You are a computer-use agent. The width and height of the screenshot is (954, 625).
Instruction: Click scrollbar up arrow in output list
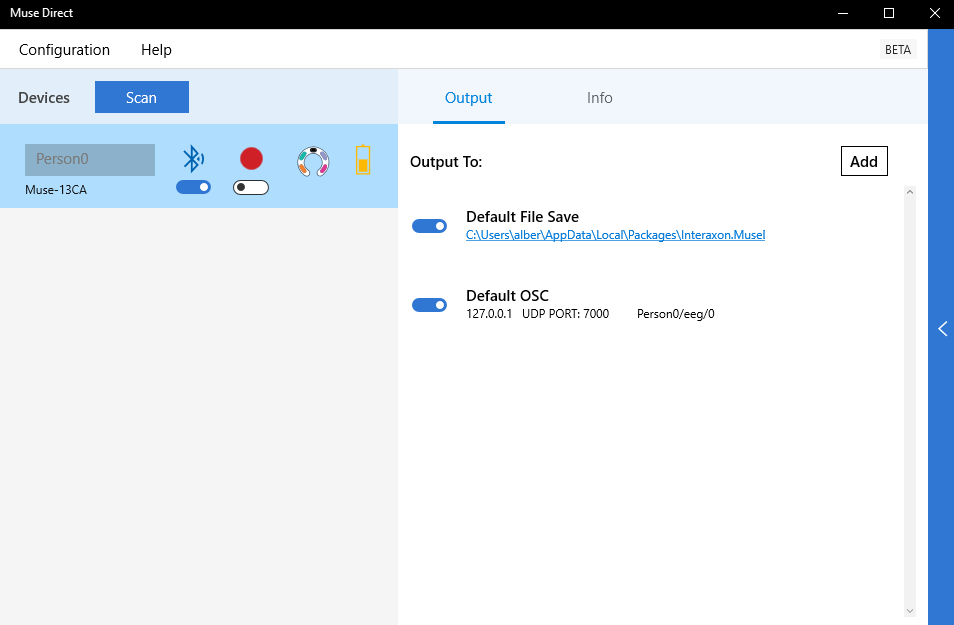tap(910, 192)
